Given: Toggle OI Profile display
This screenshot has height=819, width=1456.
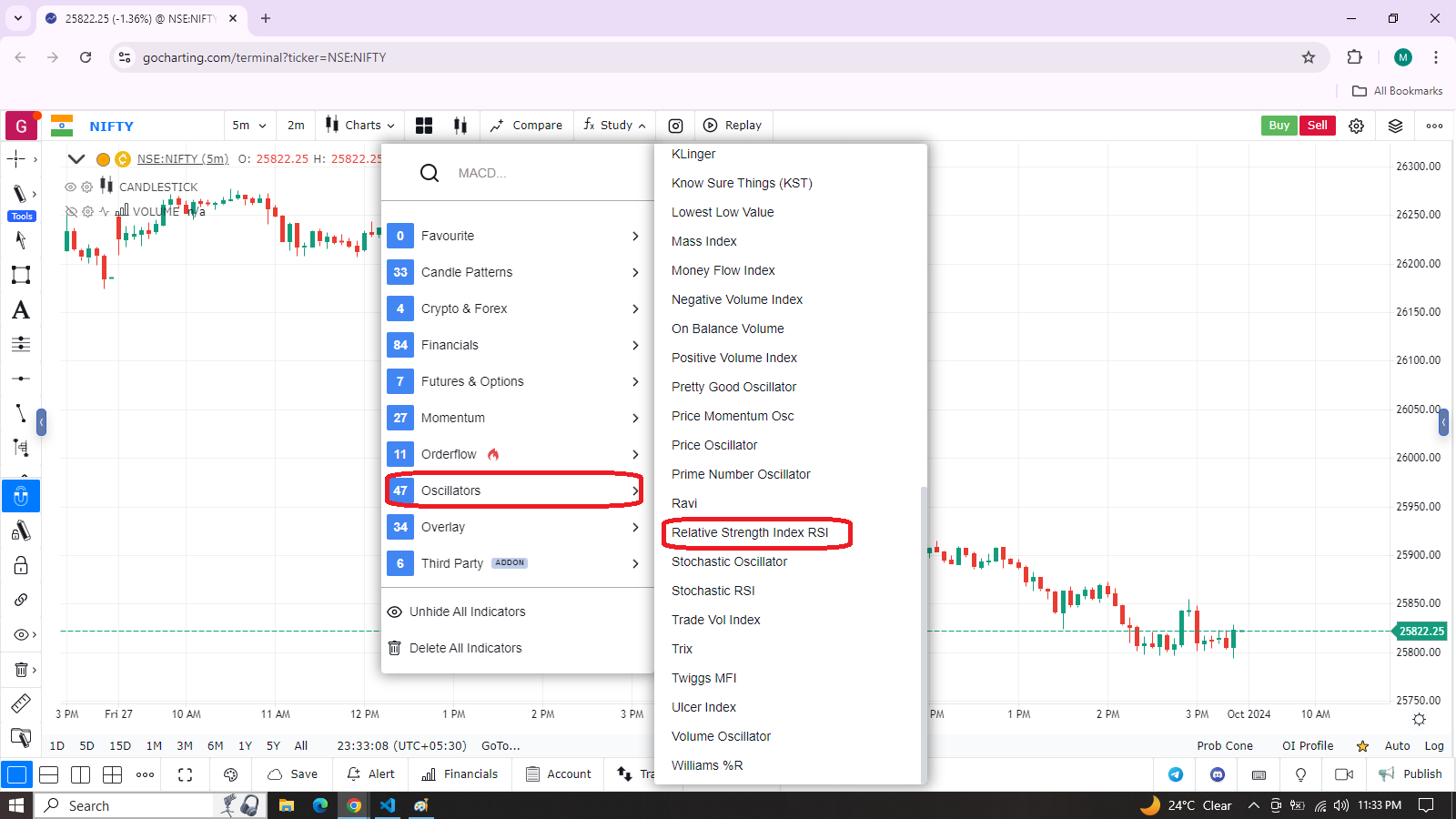Looking at the screenshot, I should (1308, 745).
